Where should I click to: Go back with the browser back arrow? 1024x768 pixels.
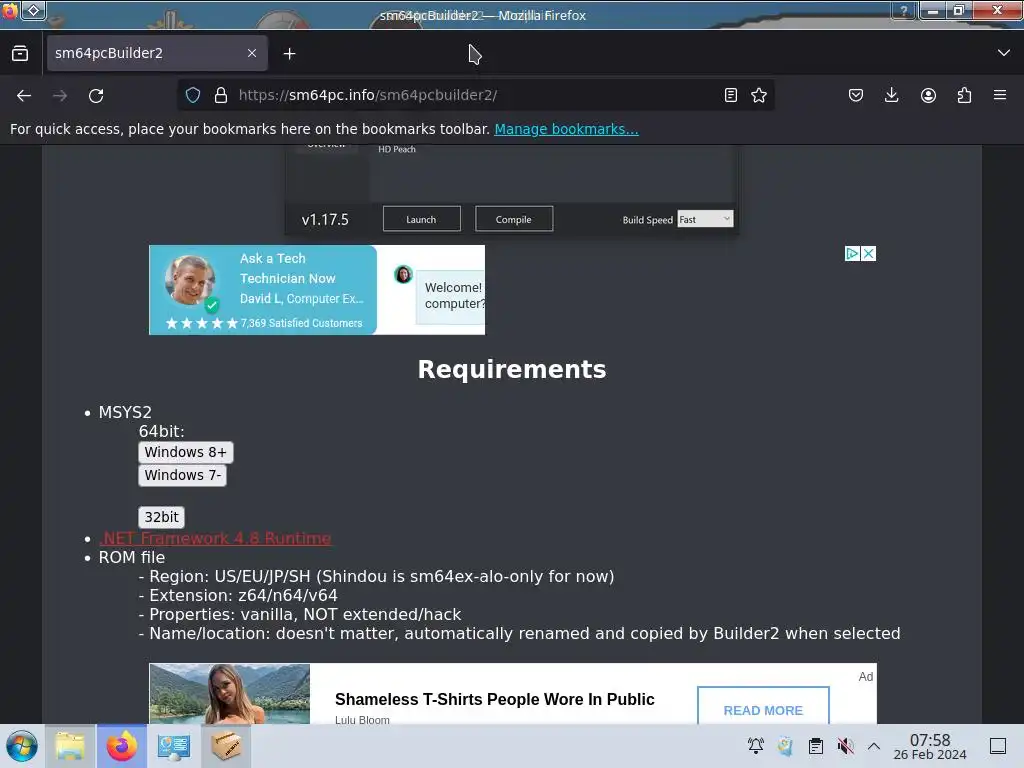click(x=24, y=96)
